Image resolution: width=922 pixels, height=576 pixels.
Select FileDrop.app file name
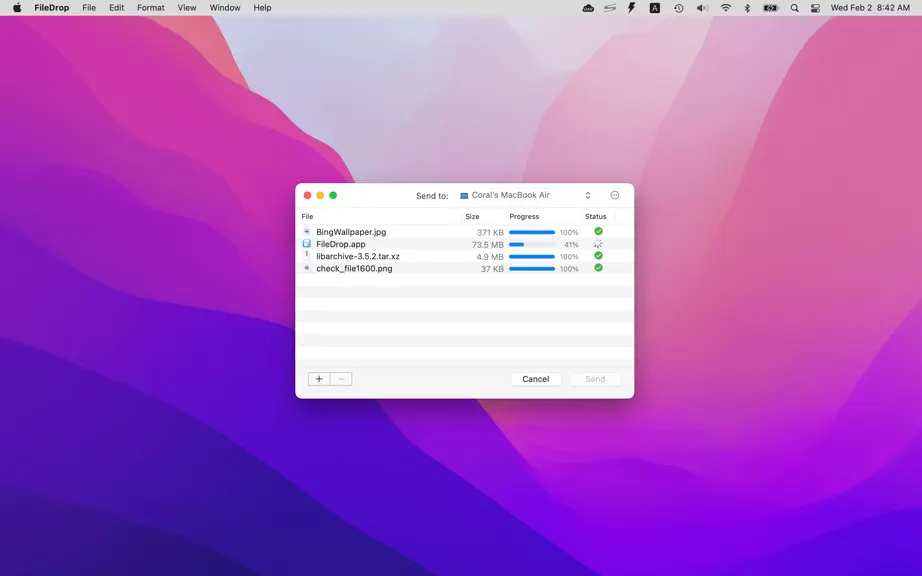tap(340, 244)
